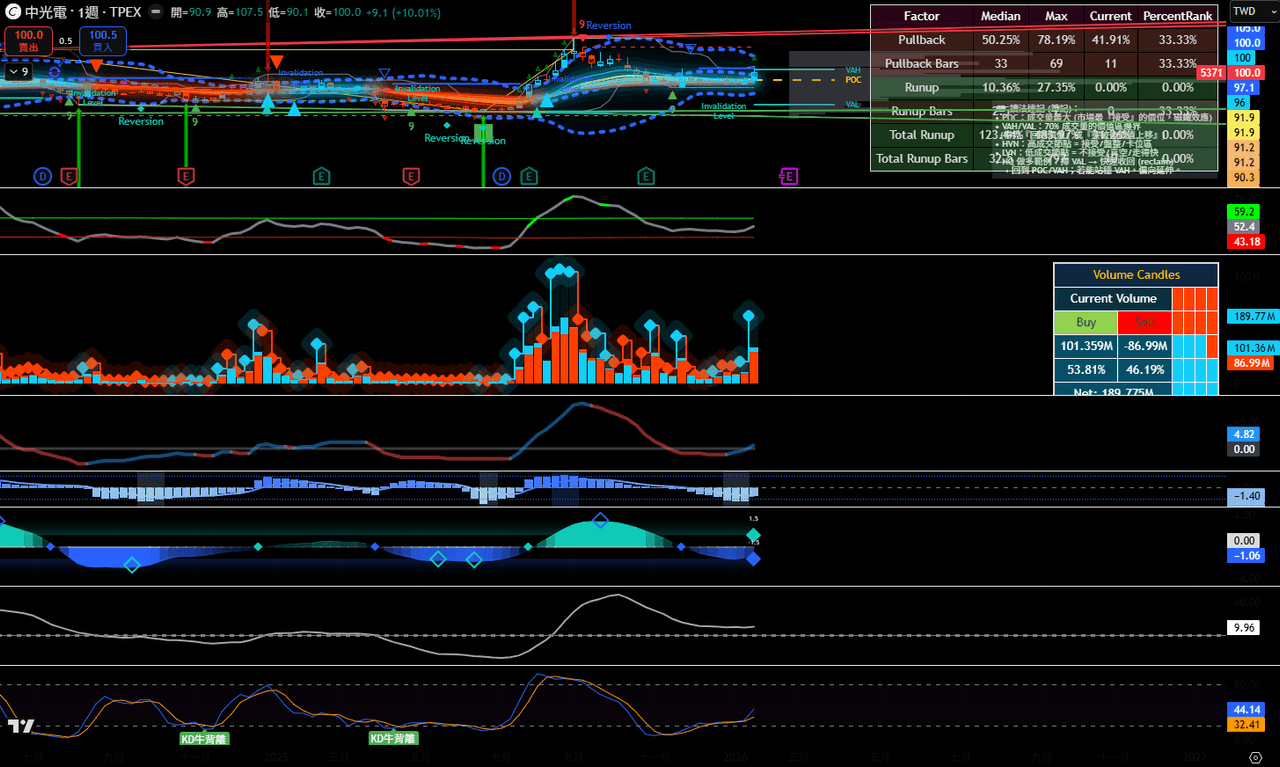Click the second KD牛背離 divergence label
The height and width of the screenshot is (767, 1280).
(393, 738)
